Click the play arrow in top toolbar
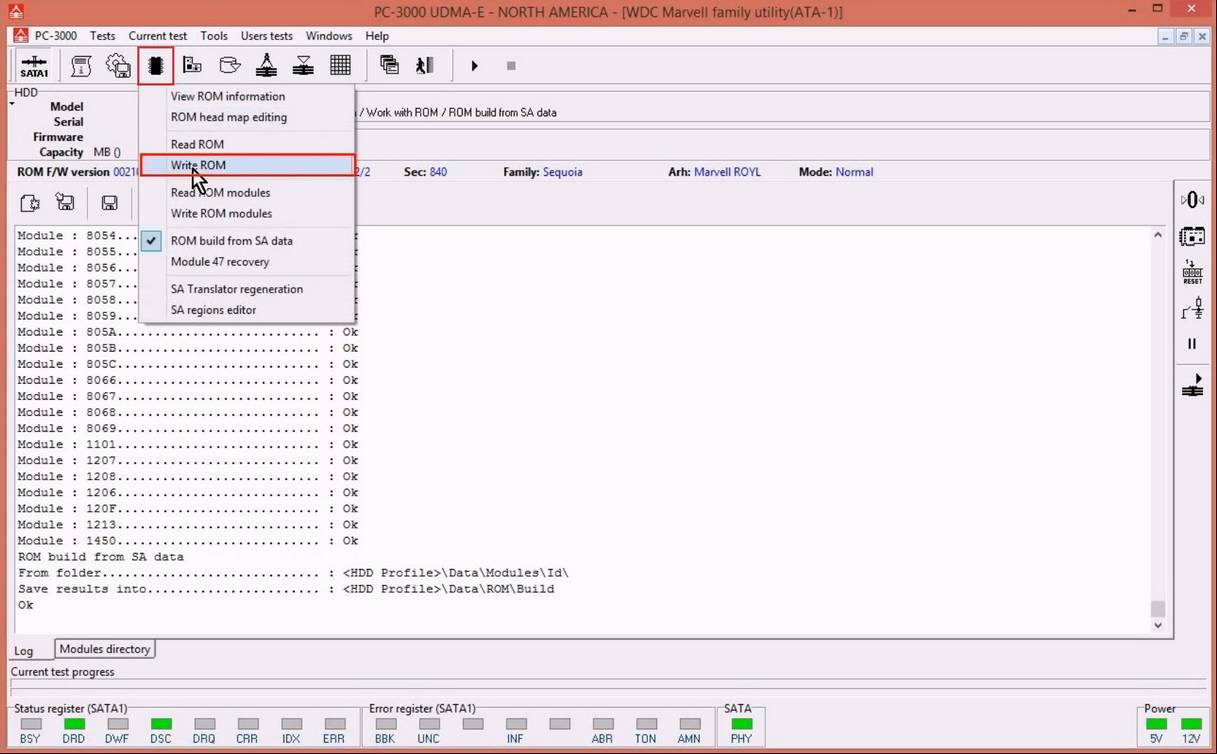The image size is (1217, 754). (474, 66)
